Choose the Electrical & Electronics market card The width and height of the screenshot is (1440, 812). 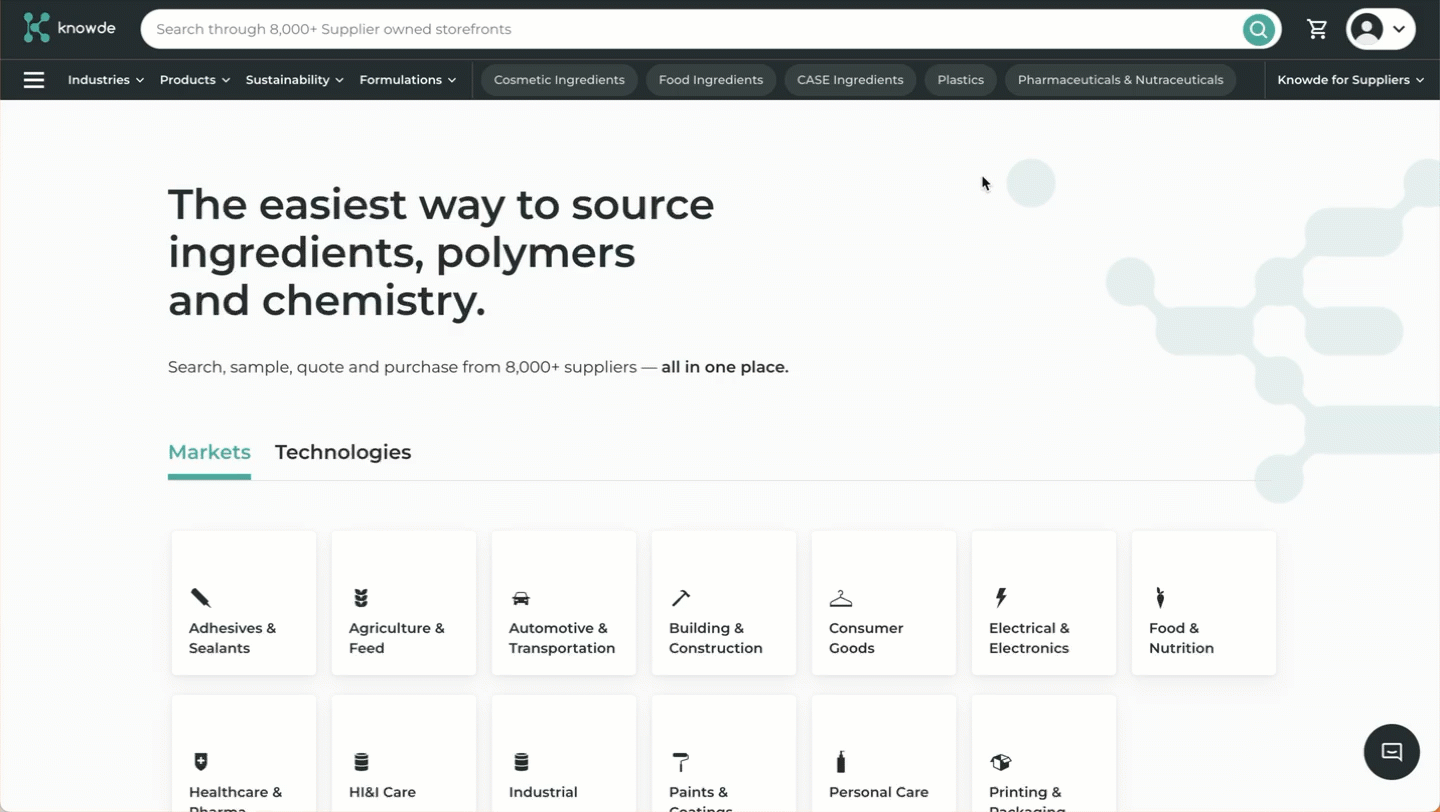[1044, 603]
